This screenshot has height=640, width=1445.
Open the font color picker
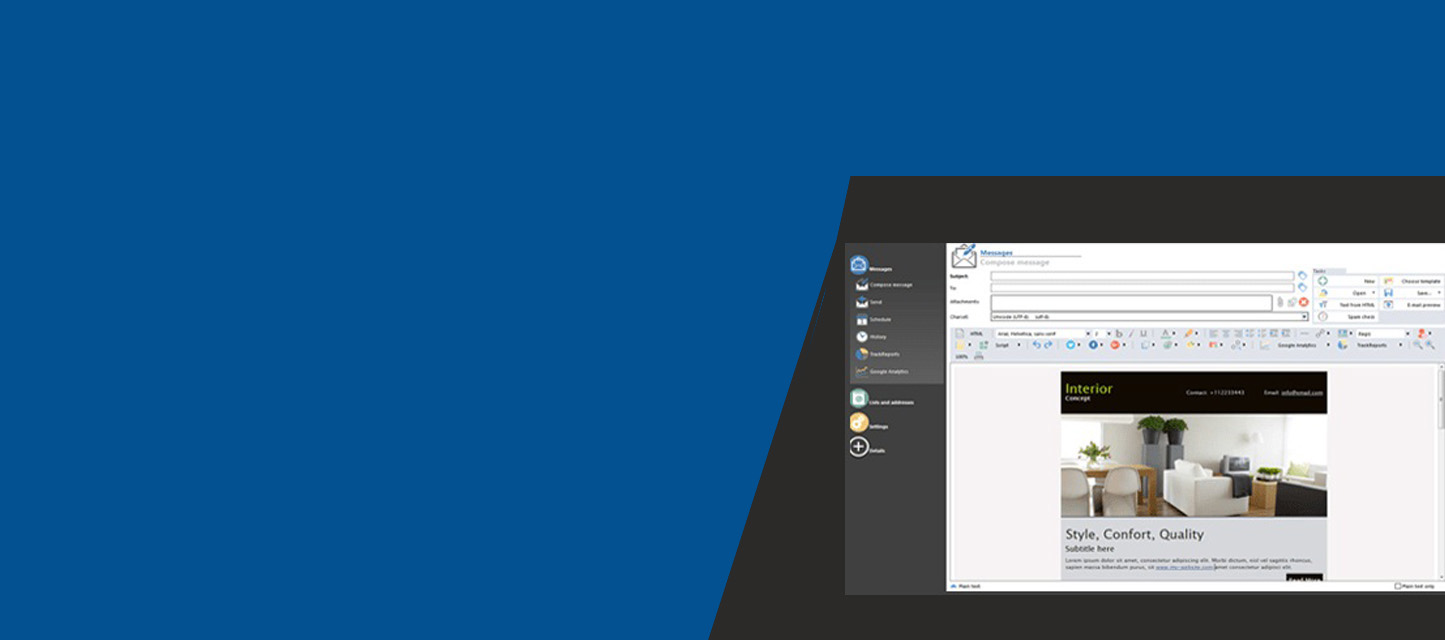click(1167, 333)
